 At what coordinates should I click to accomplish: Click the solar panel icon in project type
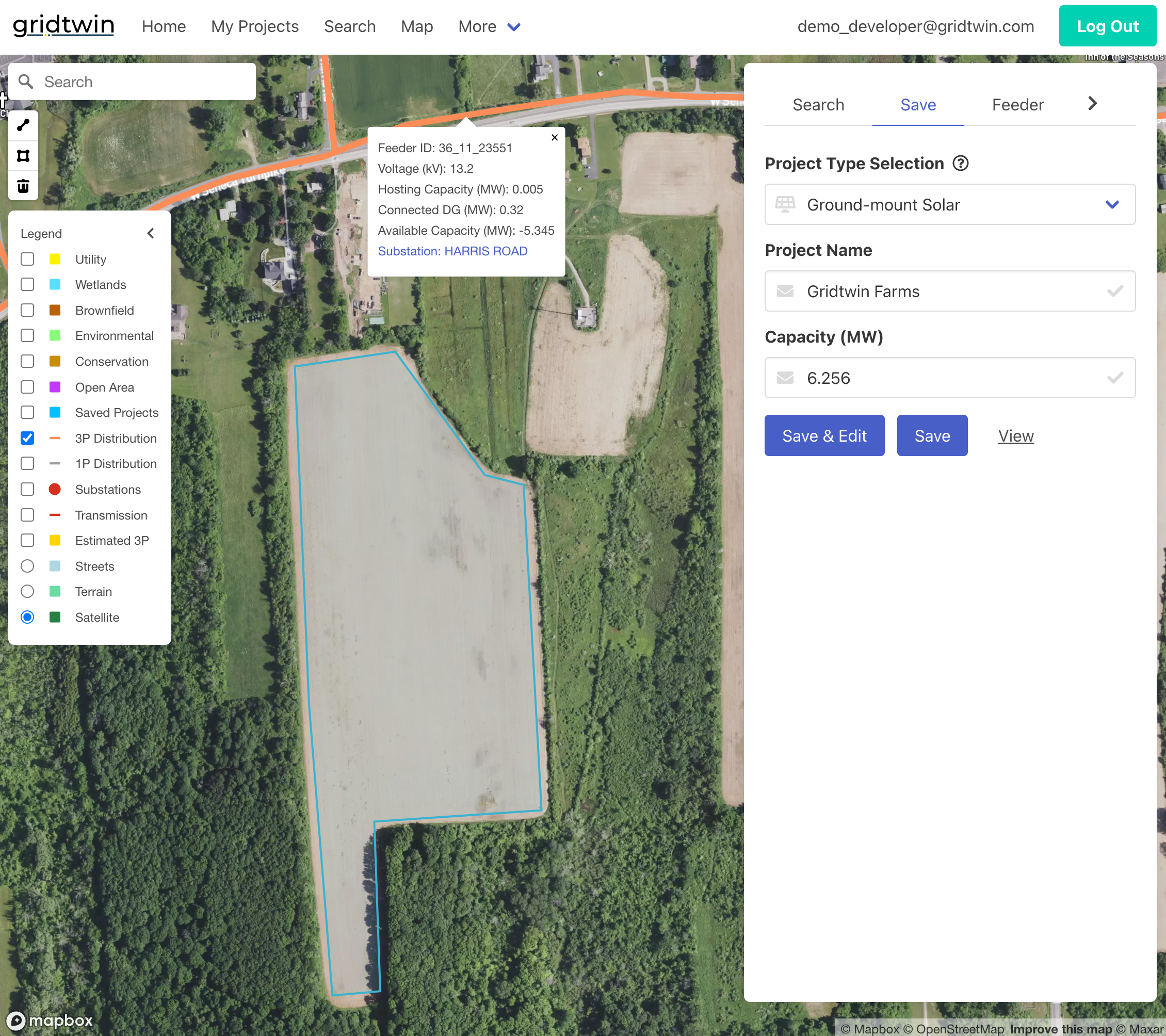[x=786, y=204]
